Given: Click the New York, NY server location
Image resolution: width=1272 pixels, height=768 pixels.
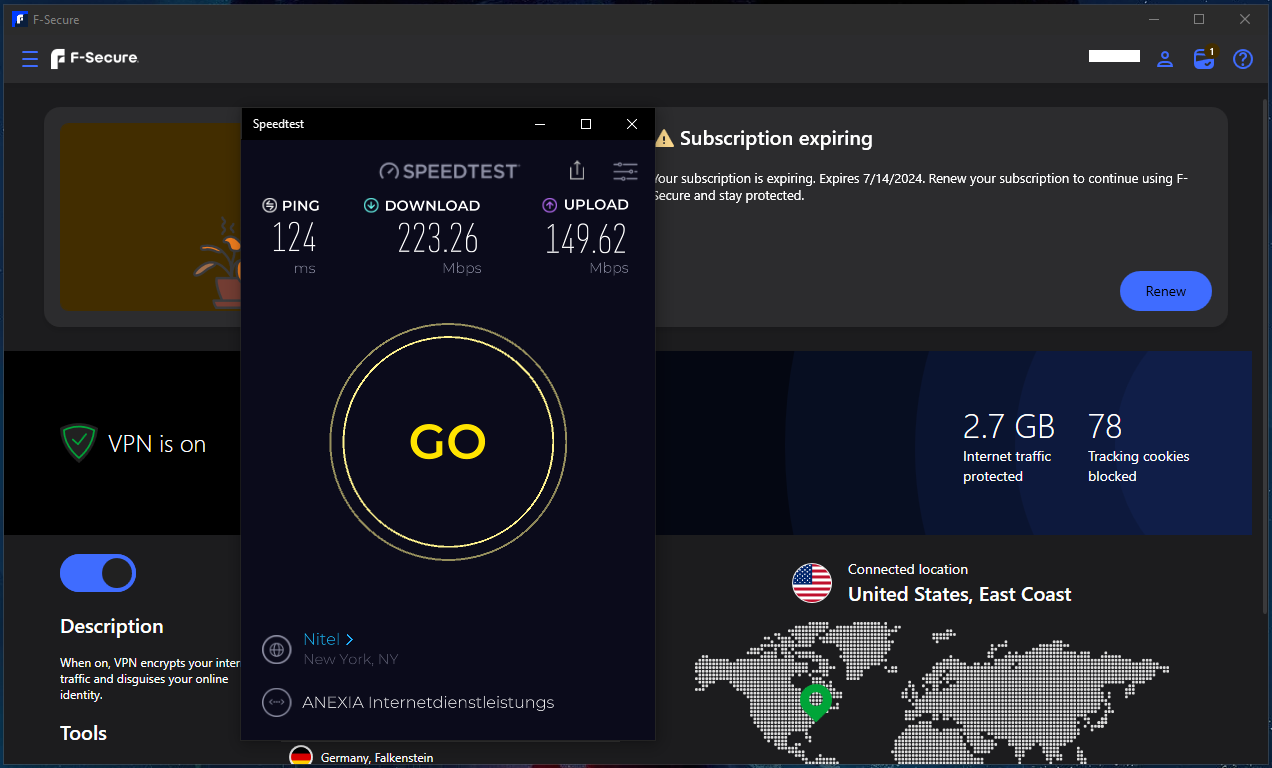Looking at the screenshot, I should [351, 659].
